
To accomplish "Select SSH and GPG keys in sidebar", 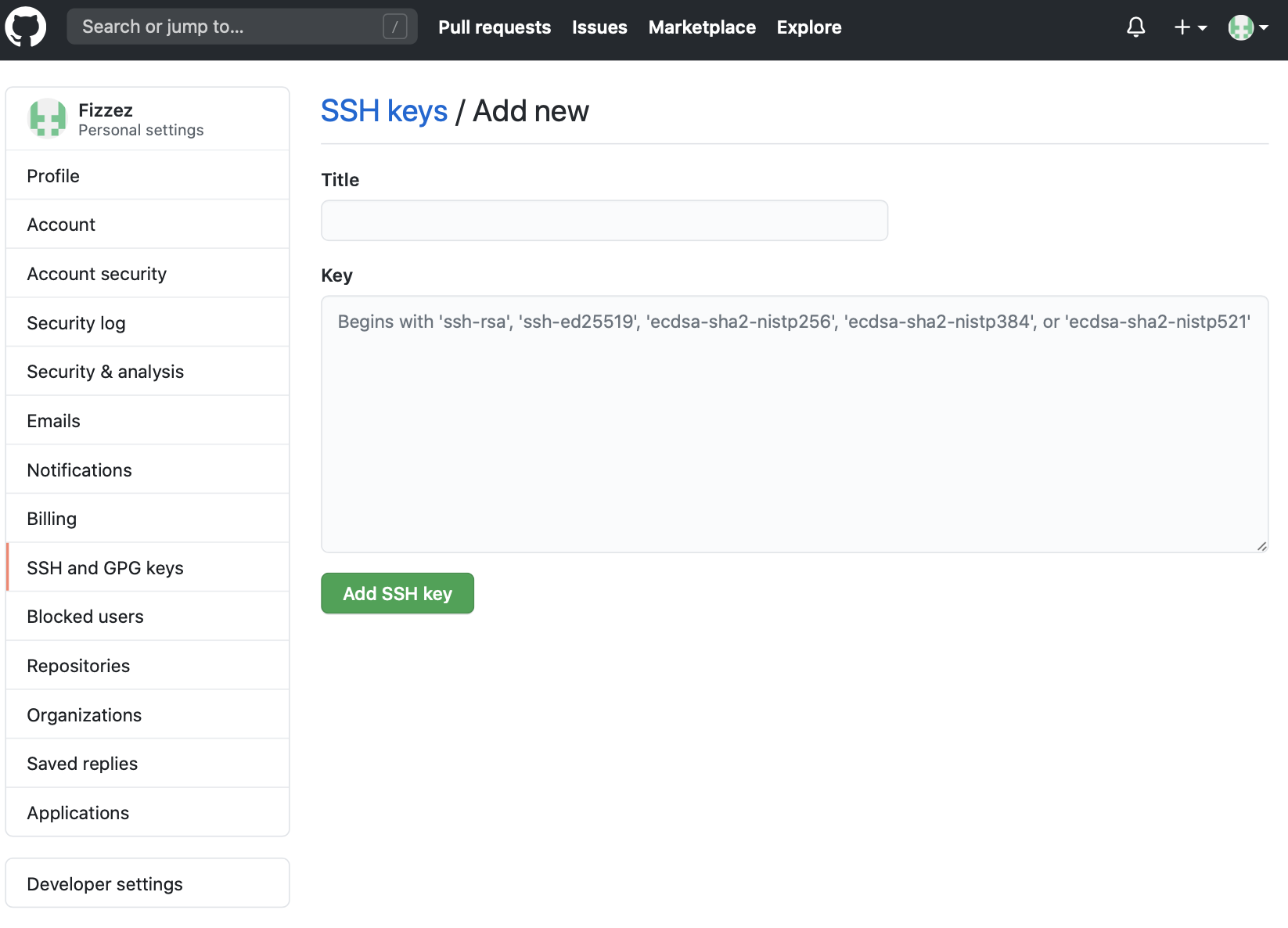I will (105, 567).
